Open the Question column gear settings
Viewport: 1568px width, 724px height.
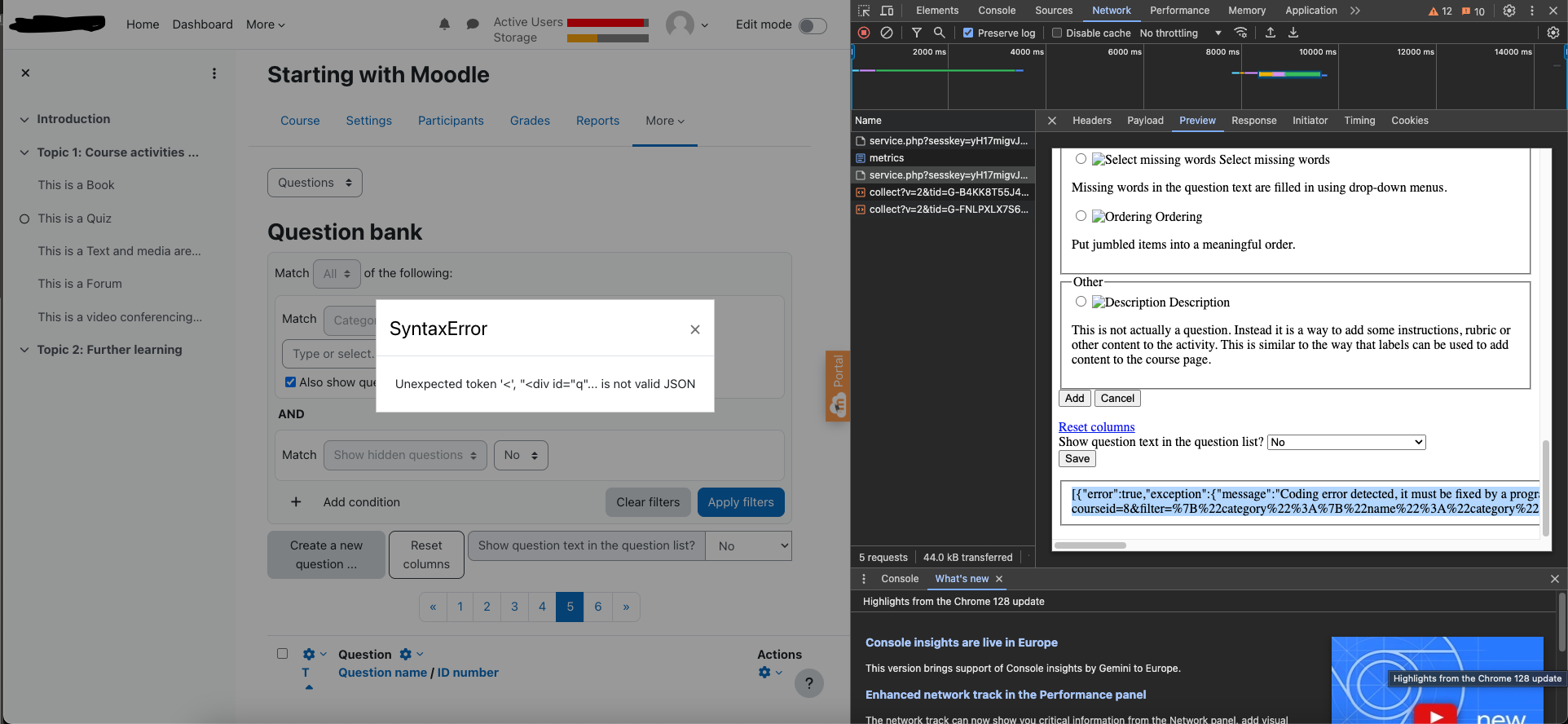(411, 654)
